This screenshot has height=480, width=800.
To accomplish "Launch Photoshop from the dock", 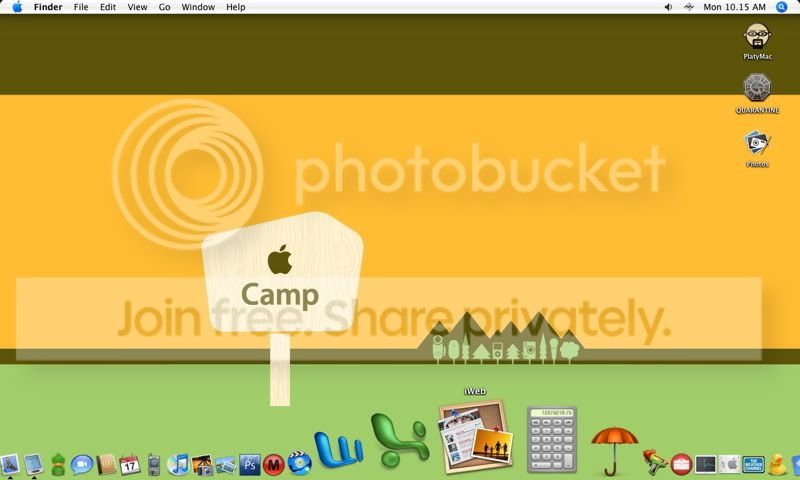I will [250, 465].
